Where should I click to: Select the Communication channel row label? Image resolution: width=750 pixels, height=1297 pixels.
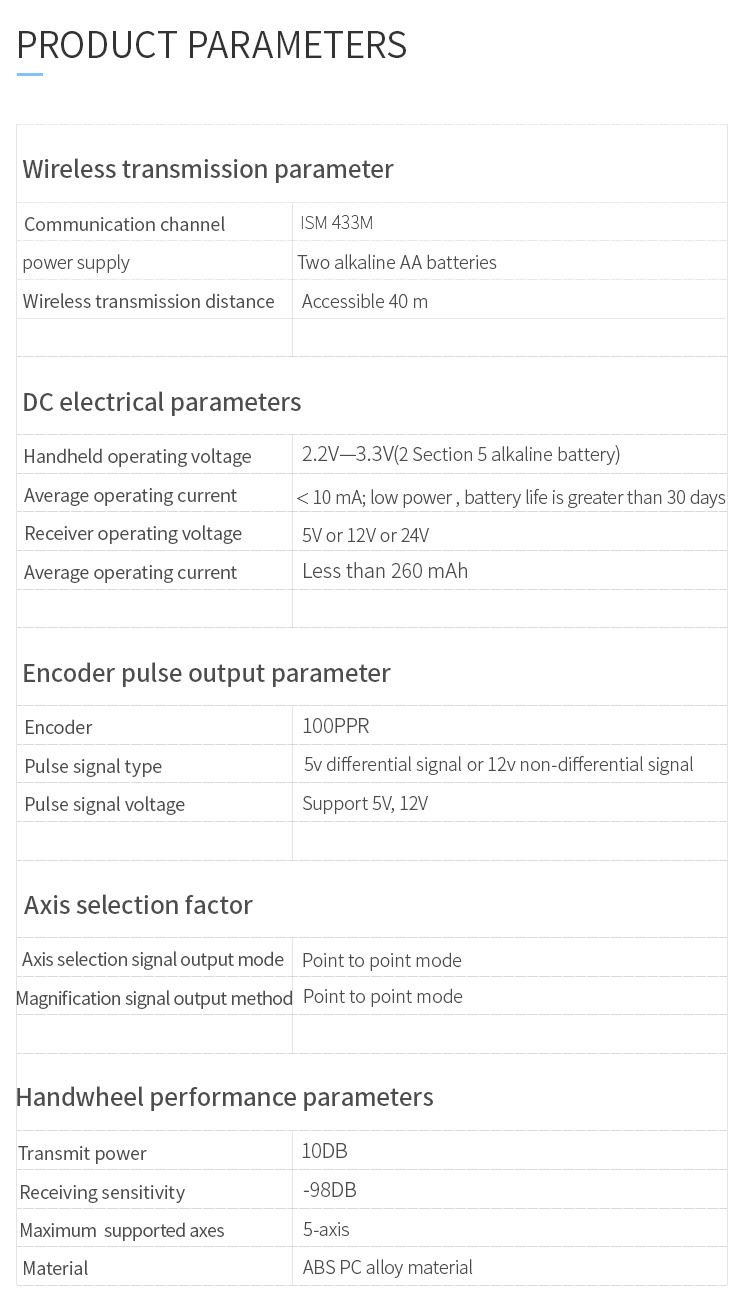click(x=125, y=224)
